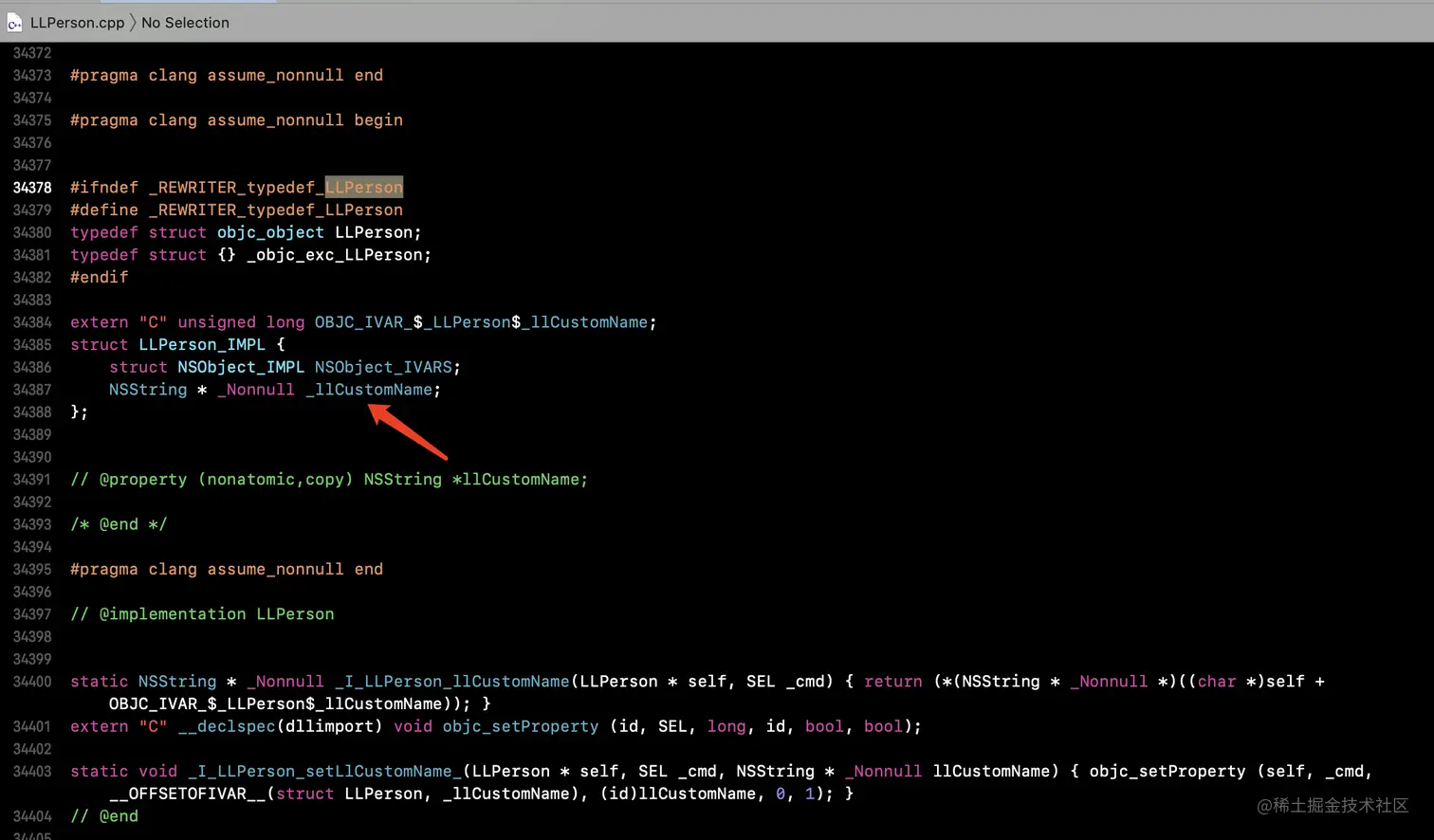Viewport: 1434px width, 840px height.
Task: Open the LLPerson.cpp breadcrumb item
Action: 77,23
